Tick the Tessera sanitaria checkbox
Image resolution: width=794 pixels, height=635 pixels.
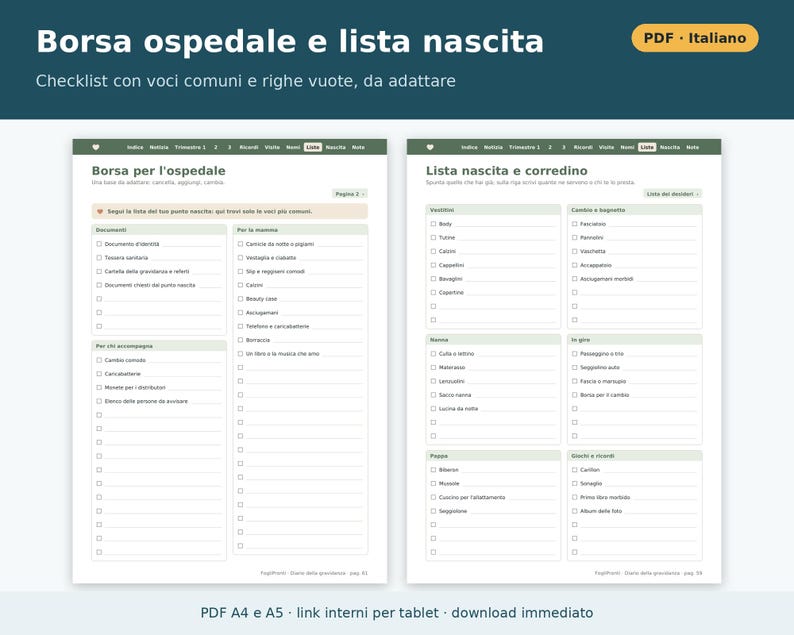tap(99, 258)
